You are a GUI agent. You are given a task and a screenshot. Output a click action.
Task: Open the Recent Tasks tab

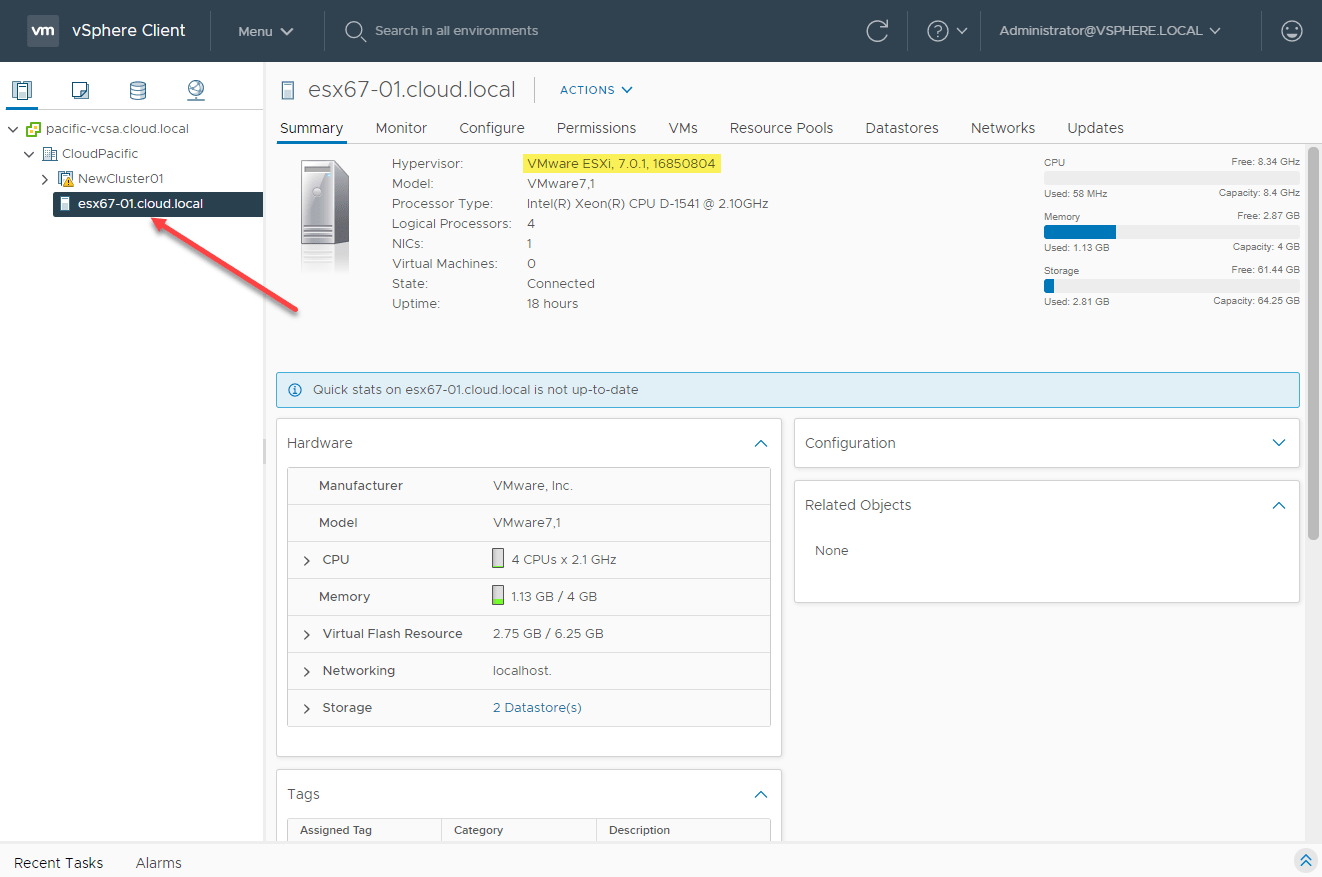(x=59, y=862)
